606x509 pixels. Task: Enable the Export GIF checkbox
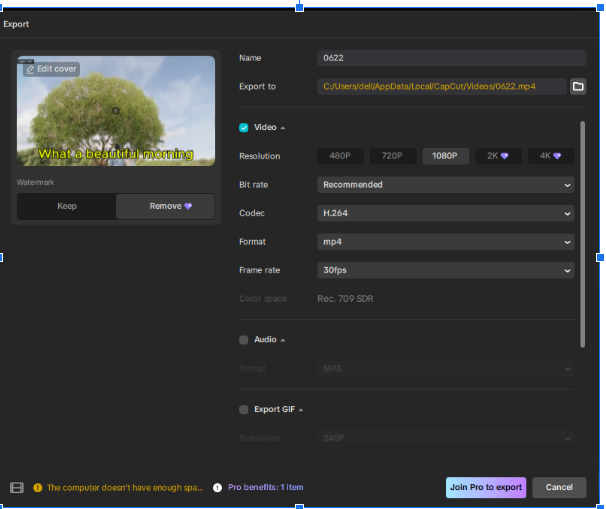pos(244,410)
